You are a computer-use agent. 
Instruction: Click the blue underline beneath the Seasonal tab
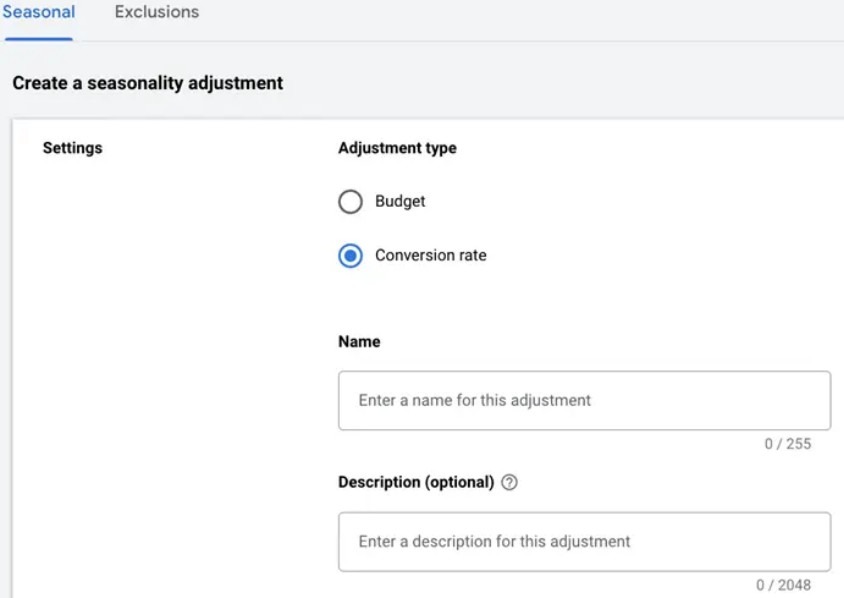click(x=38, y=39)
